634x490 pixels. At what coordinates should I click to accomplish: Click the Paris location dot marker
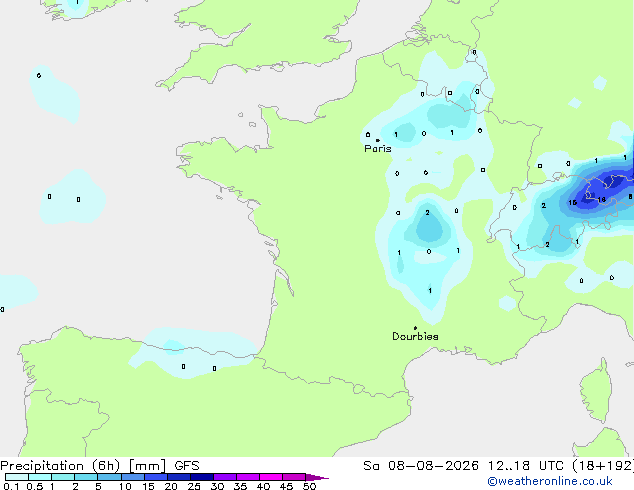(378, 140)
